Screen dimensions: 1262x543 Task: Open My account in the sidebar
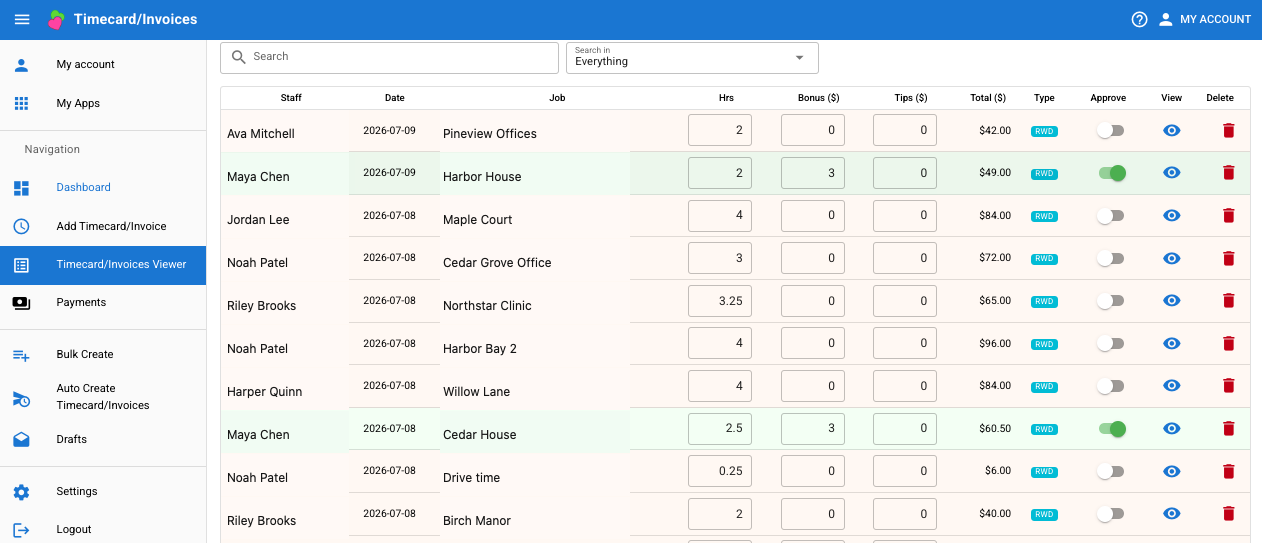(103, 65)
